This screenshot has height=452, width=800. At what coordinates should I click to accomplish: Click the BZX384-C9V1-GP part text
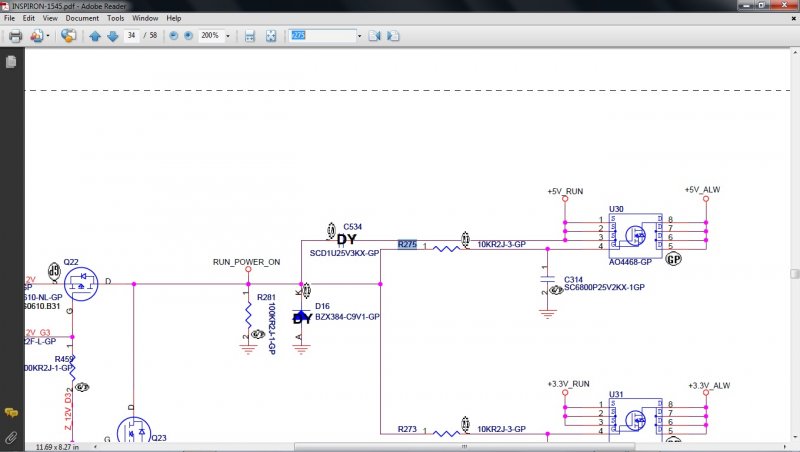[347, 316]
